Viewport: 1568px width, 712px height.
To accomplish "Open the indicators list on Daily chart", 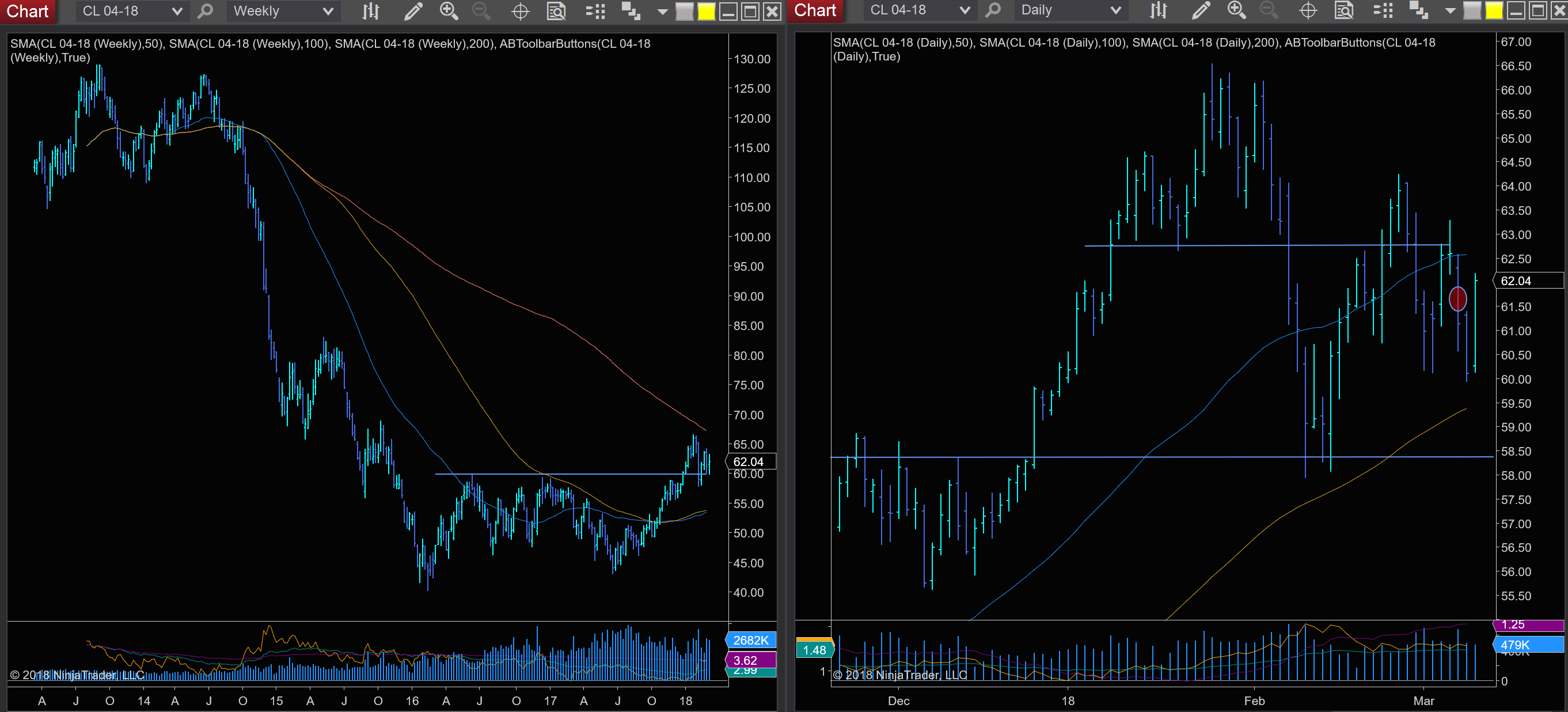I will [1383, 10].
